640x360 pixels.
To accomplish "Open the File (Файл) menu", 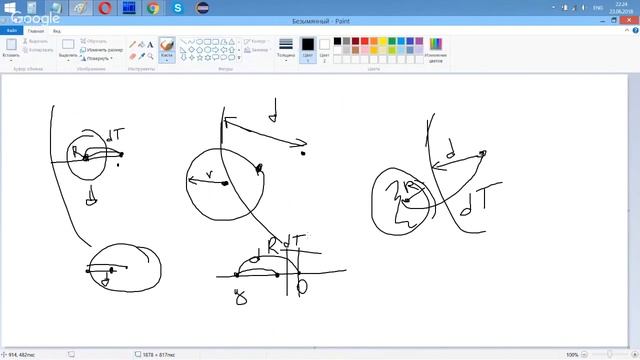I will [x=11, y=31].
